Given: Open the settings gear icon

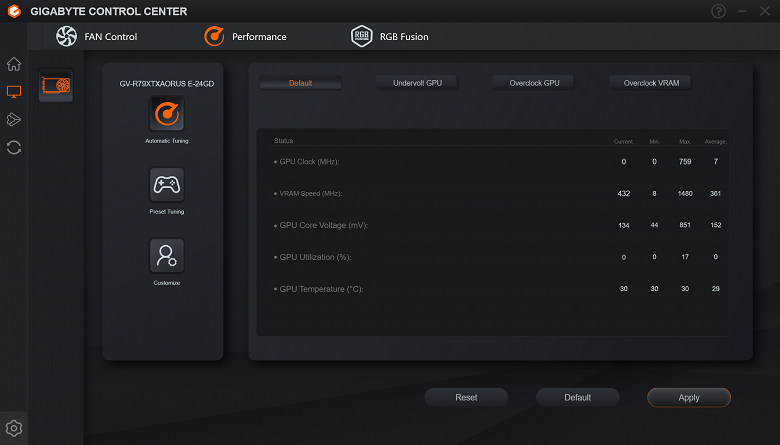Looking at the screenshot, I should pyautogui.click(x=14, y=428).
